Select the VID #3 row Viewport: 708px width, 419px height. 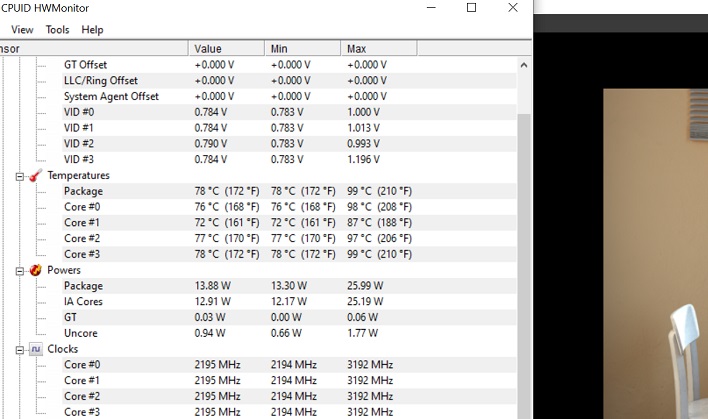click(289, 160)
